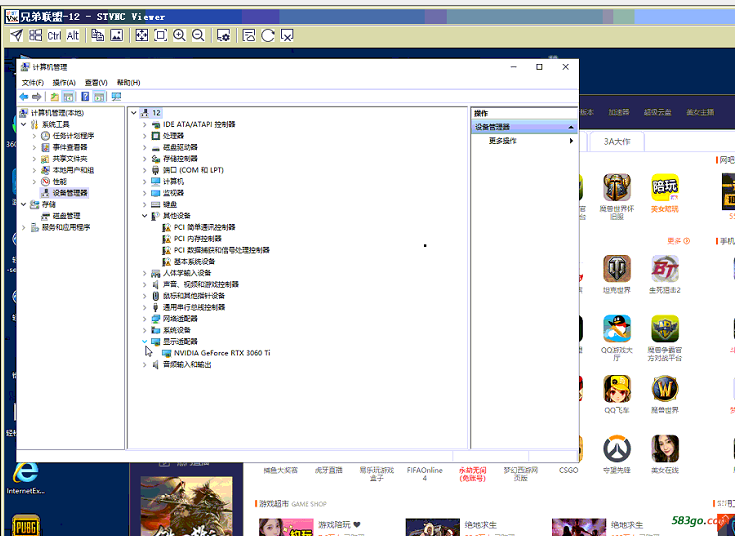The image size is (735, 536).
Task: Click the blue Back arrow in toolbar
Action: coord(23,97)
